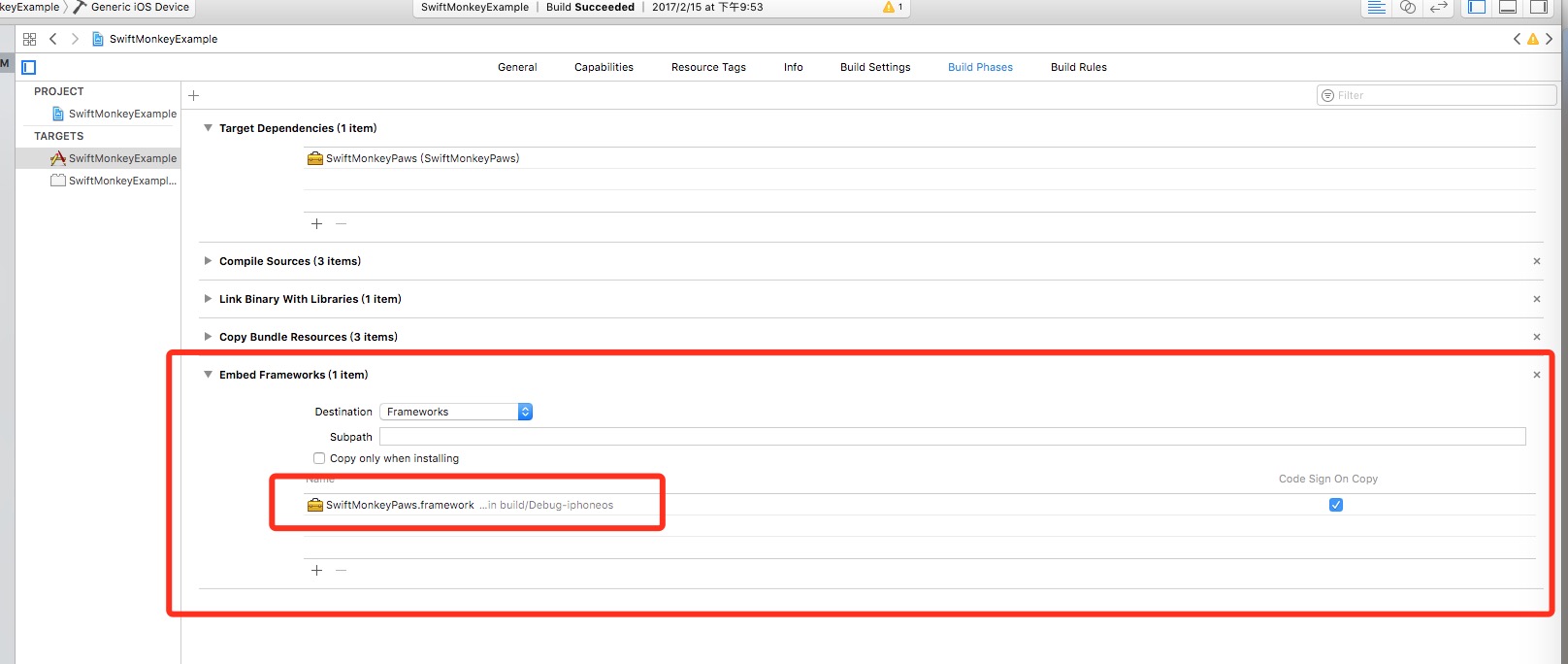Open the Capabilities tab
Viewport: 1568px width, 664px height.
[x=604, y=67]
